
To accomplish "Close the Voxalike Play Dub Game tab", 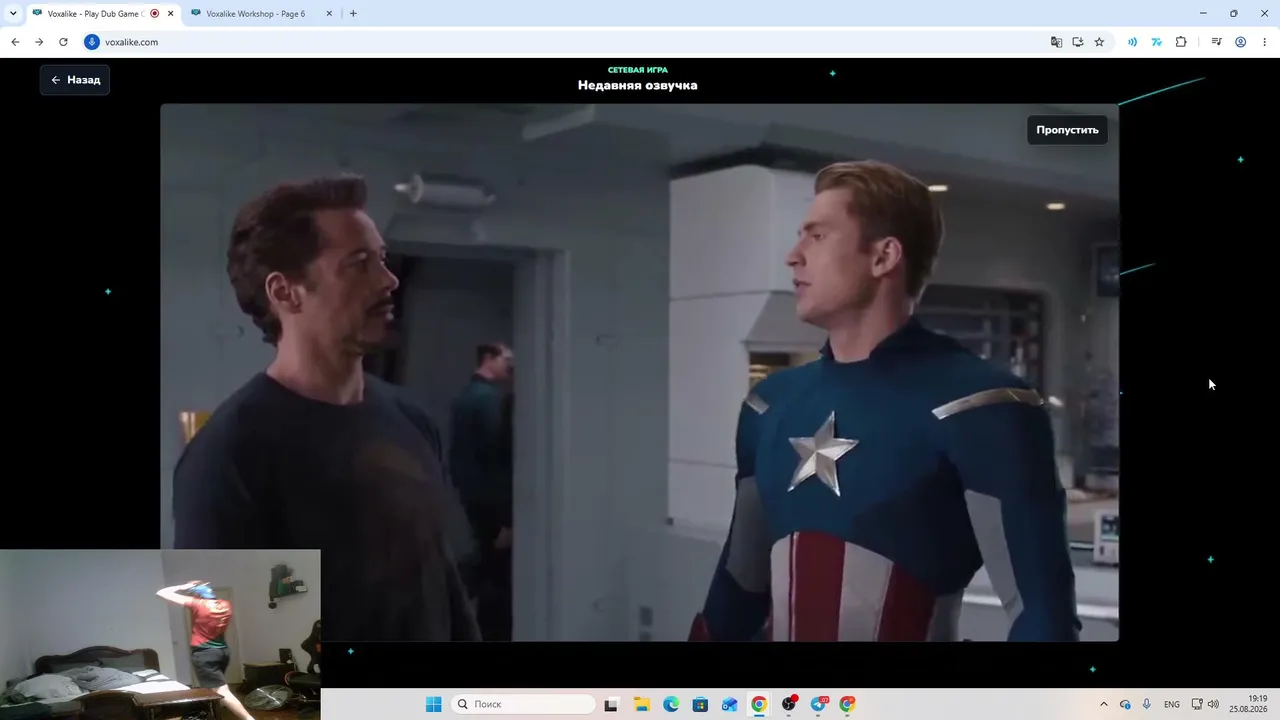I will (x=170, y=14).
